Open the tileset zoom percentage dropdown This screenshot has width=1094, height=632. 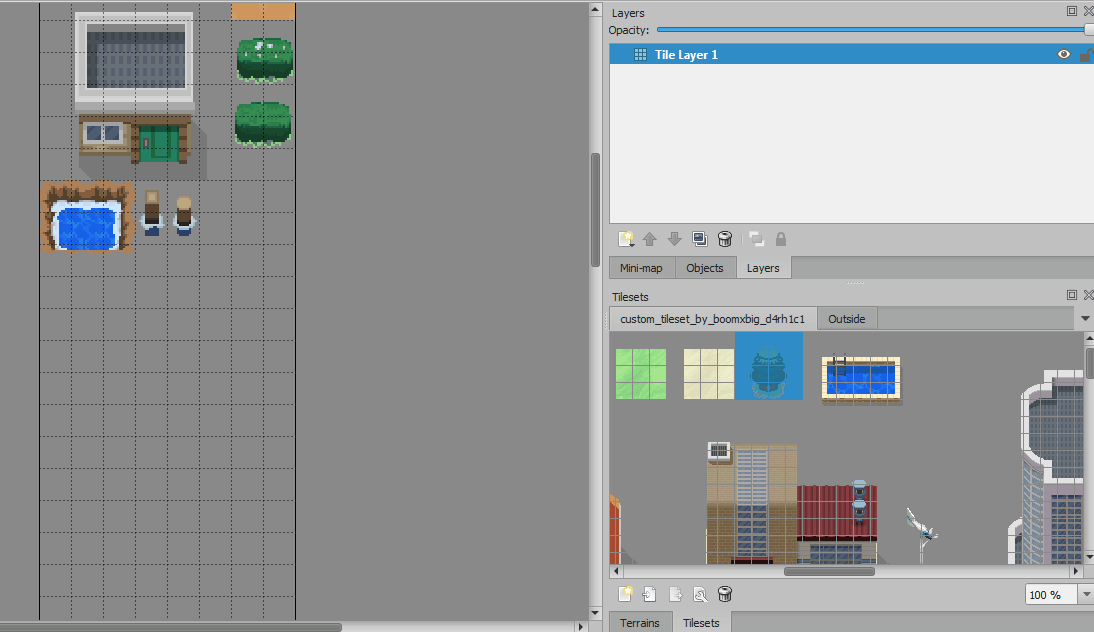(1086, 595)
